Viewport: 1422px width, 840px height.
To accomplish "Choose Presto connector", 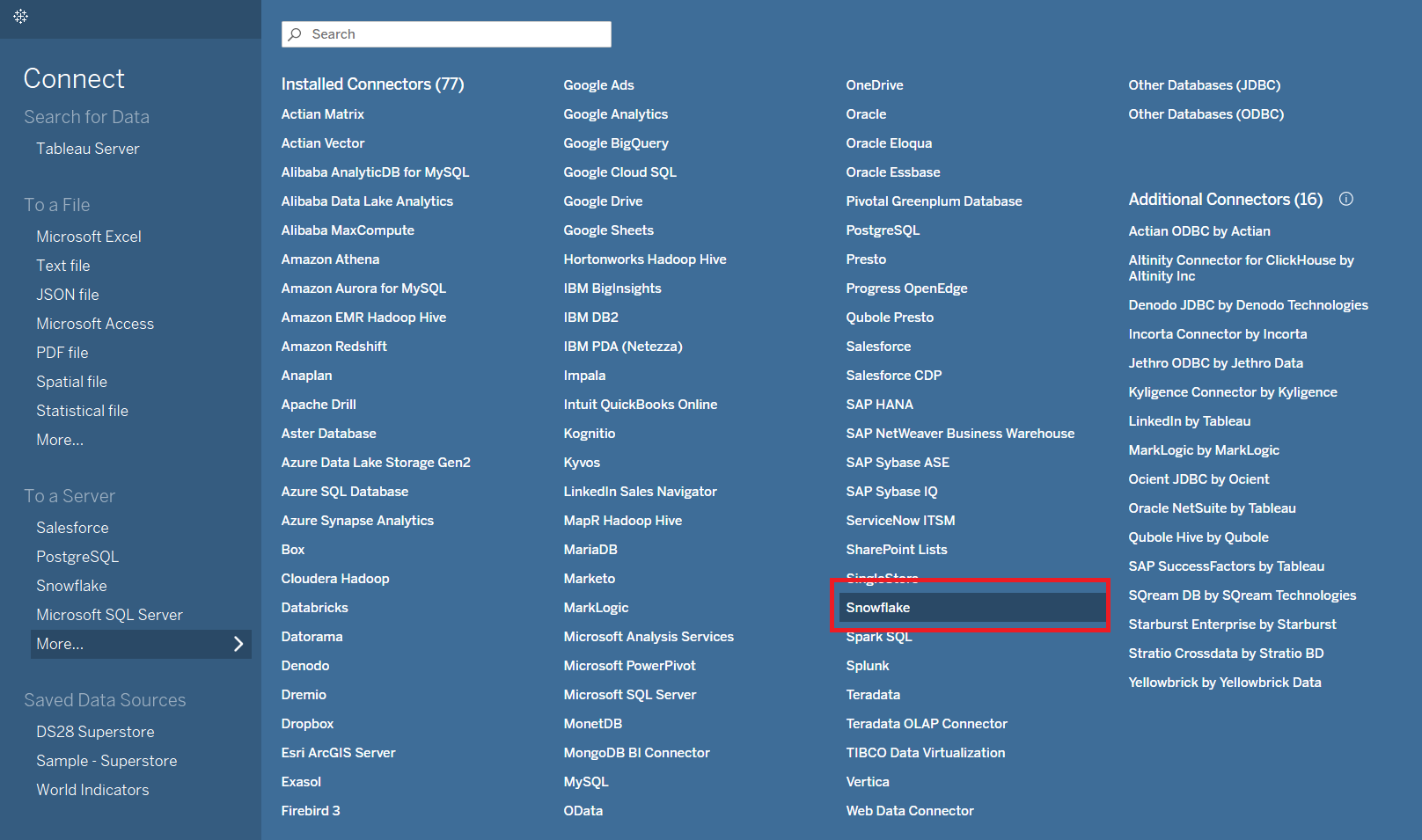I will [x=867, y=259].
